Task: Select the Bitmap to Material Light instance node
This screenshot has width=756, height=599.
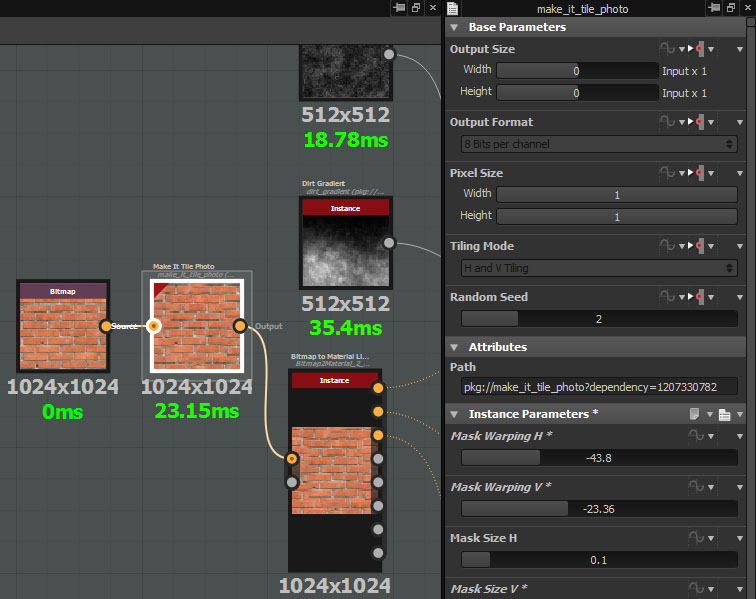Action: [x=335, y=470]
